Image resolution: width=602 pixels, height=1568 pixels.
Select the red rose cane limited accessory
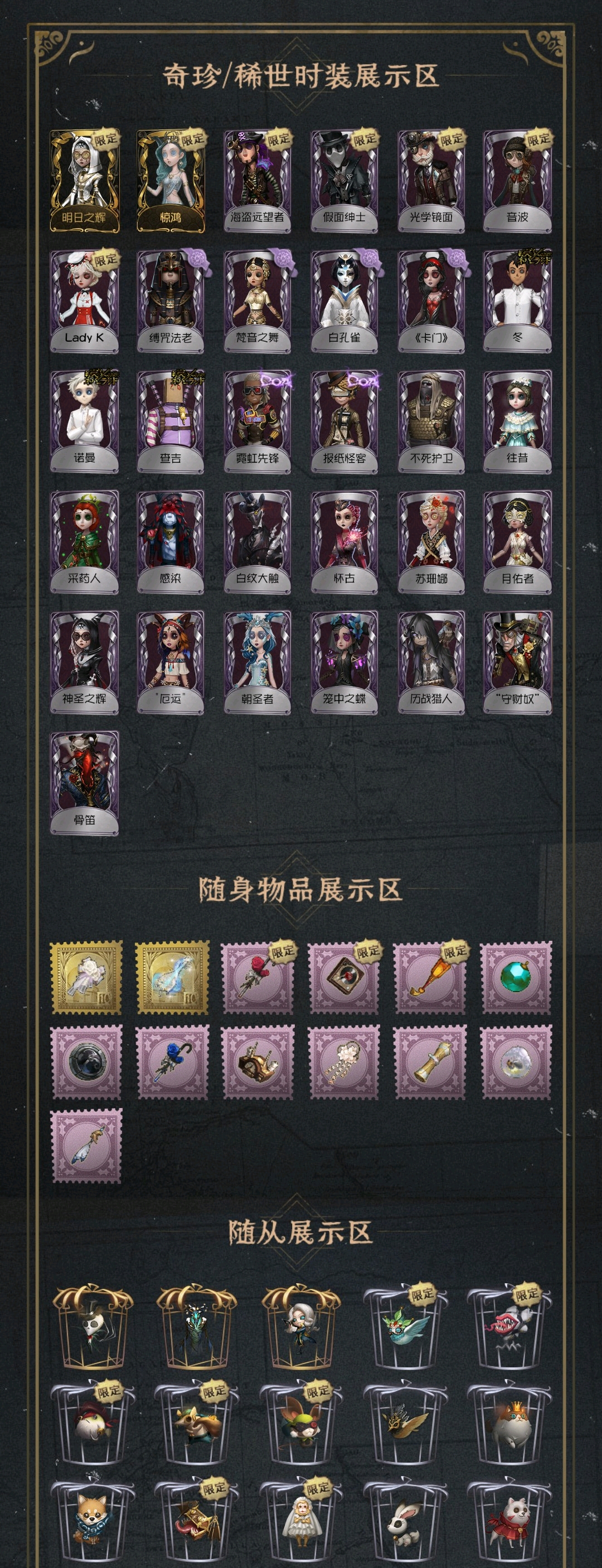[x=258, y=978]
